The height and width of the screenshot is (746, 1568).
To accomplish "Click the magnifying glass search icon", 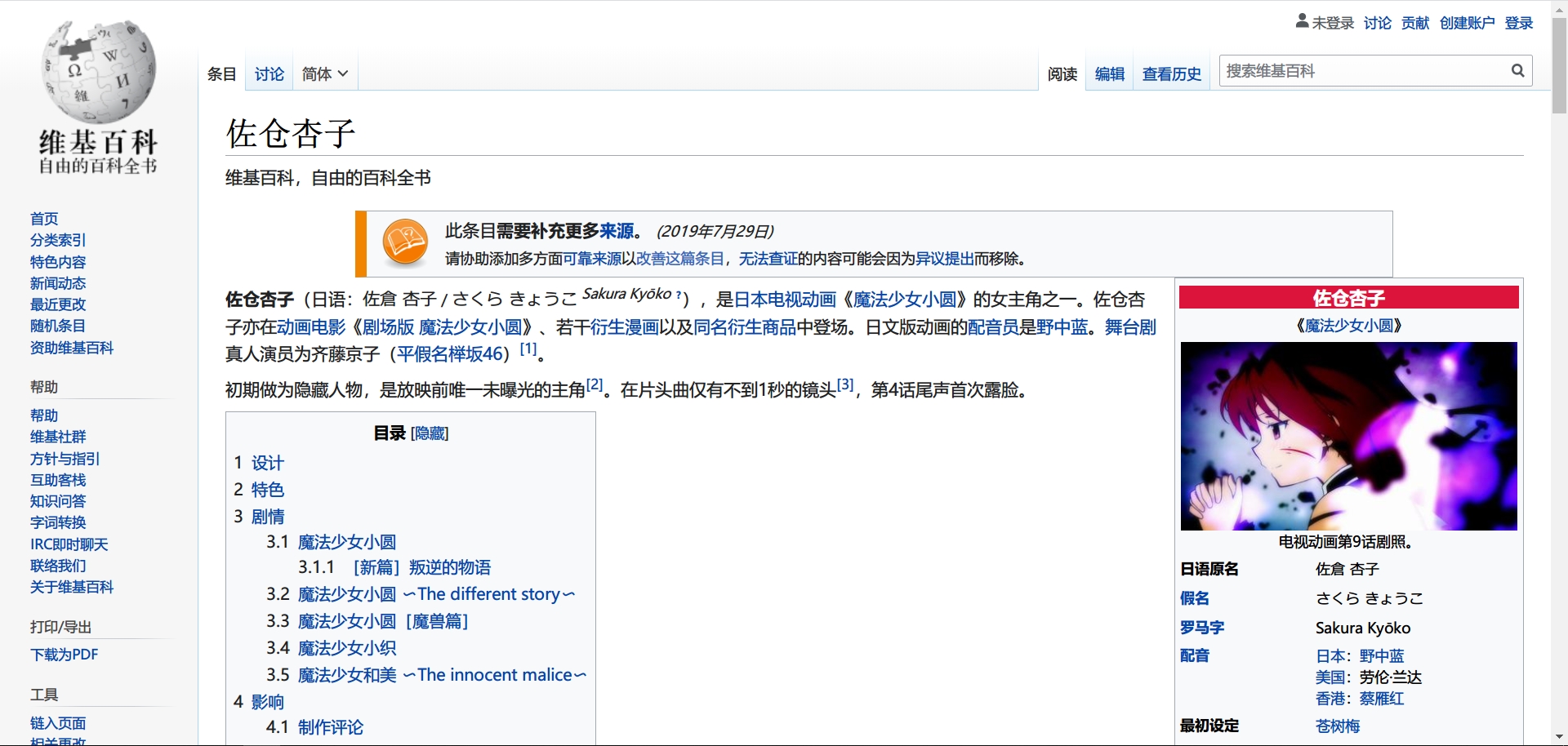I will coord(1517,71).
